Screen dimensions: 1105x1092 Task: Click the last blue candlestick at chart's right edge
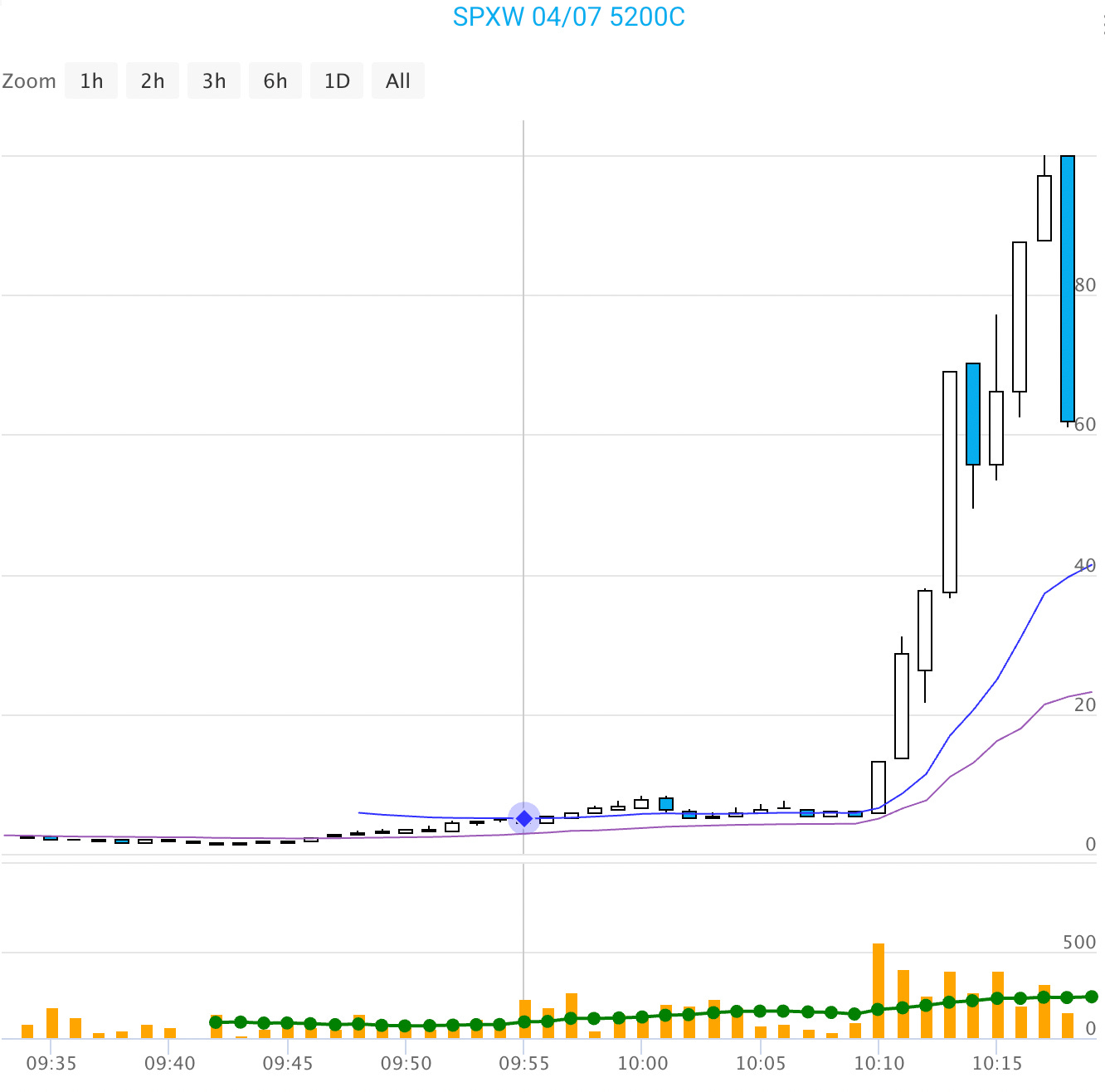pyautogui.click(x=1068, y=289)
